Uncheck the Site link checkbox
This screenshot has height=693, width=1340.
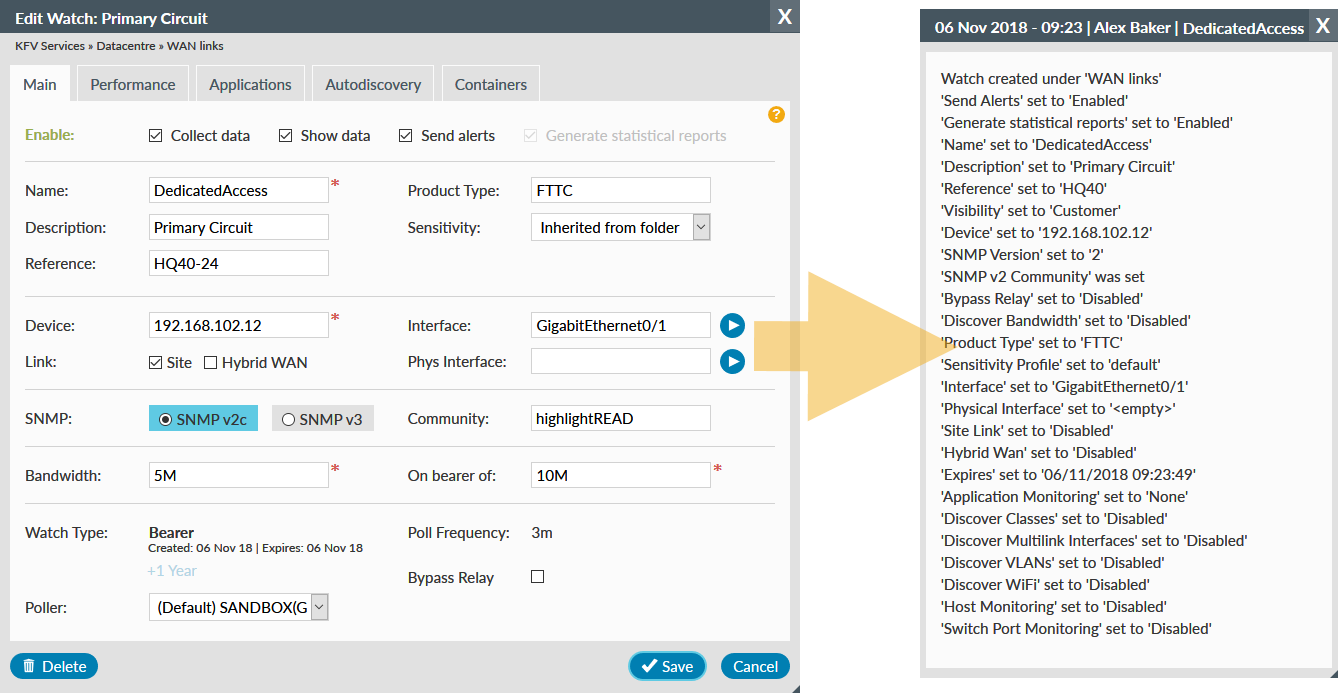(155, 362)
